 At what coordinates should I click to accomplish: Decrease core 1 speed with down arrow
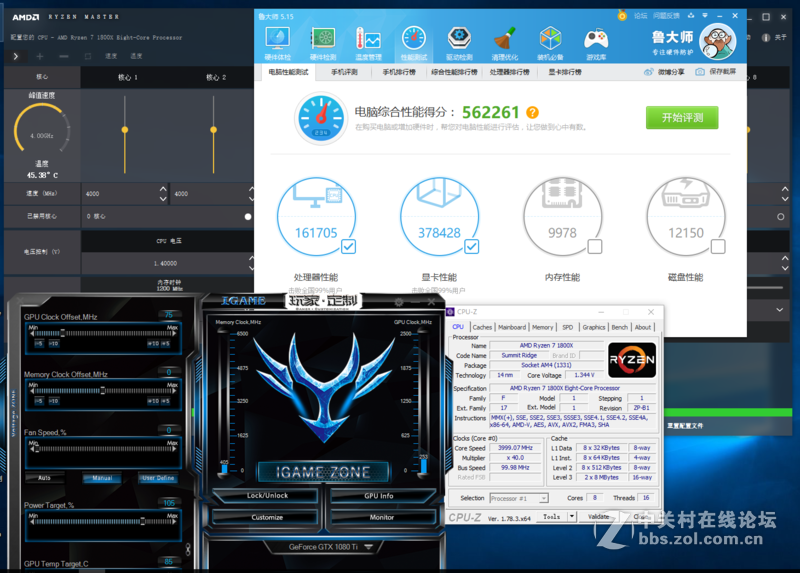pyautogui.click(x=163, y=198)
